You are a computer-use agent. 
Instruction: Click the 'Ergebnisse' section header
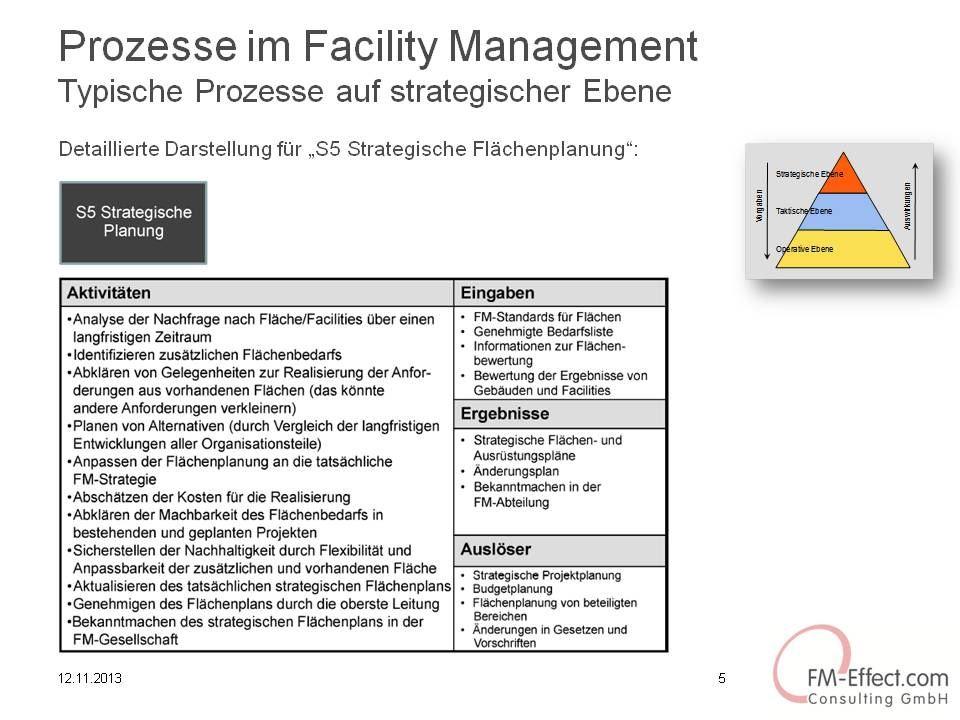click(x=560, y=414)
